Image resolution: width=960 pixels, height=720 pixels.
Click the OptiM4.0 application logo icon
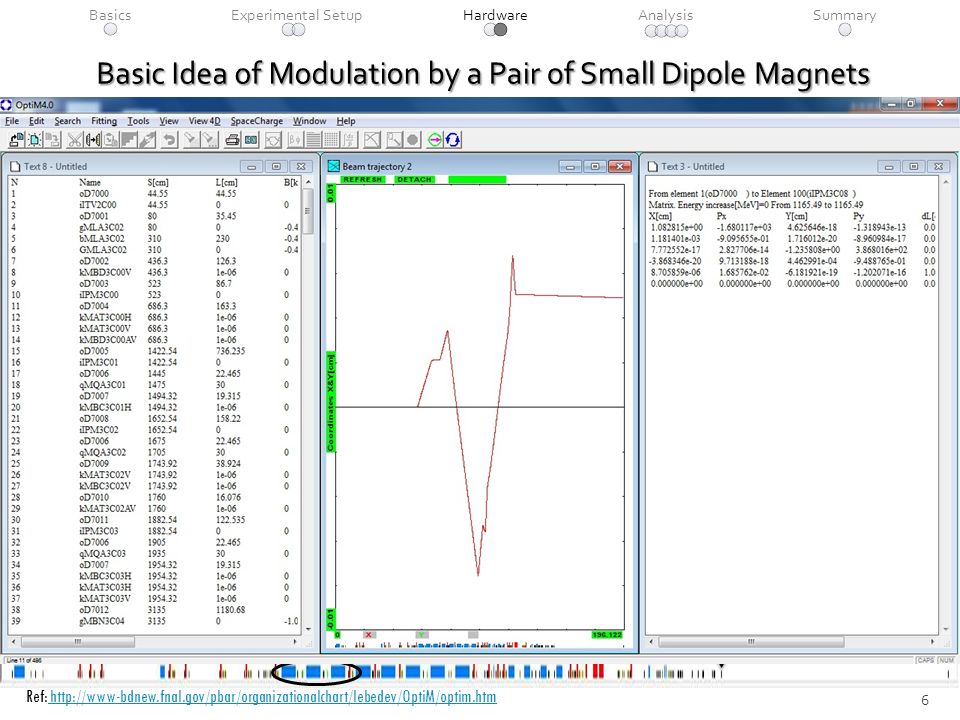pyautogui.click(x=6, y=105)
